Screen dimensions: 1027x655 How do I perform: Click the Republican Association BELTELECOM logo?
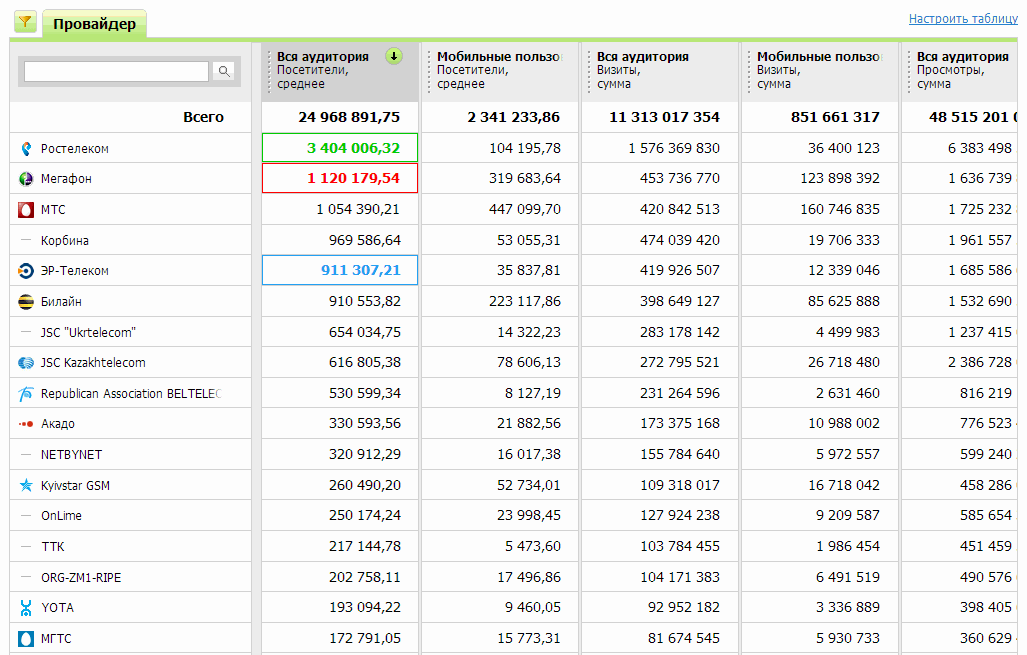26,393
